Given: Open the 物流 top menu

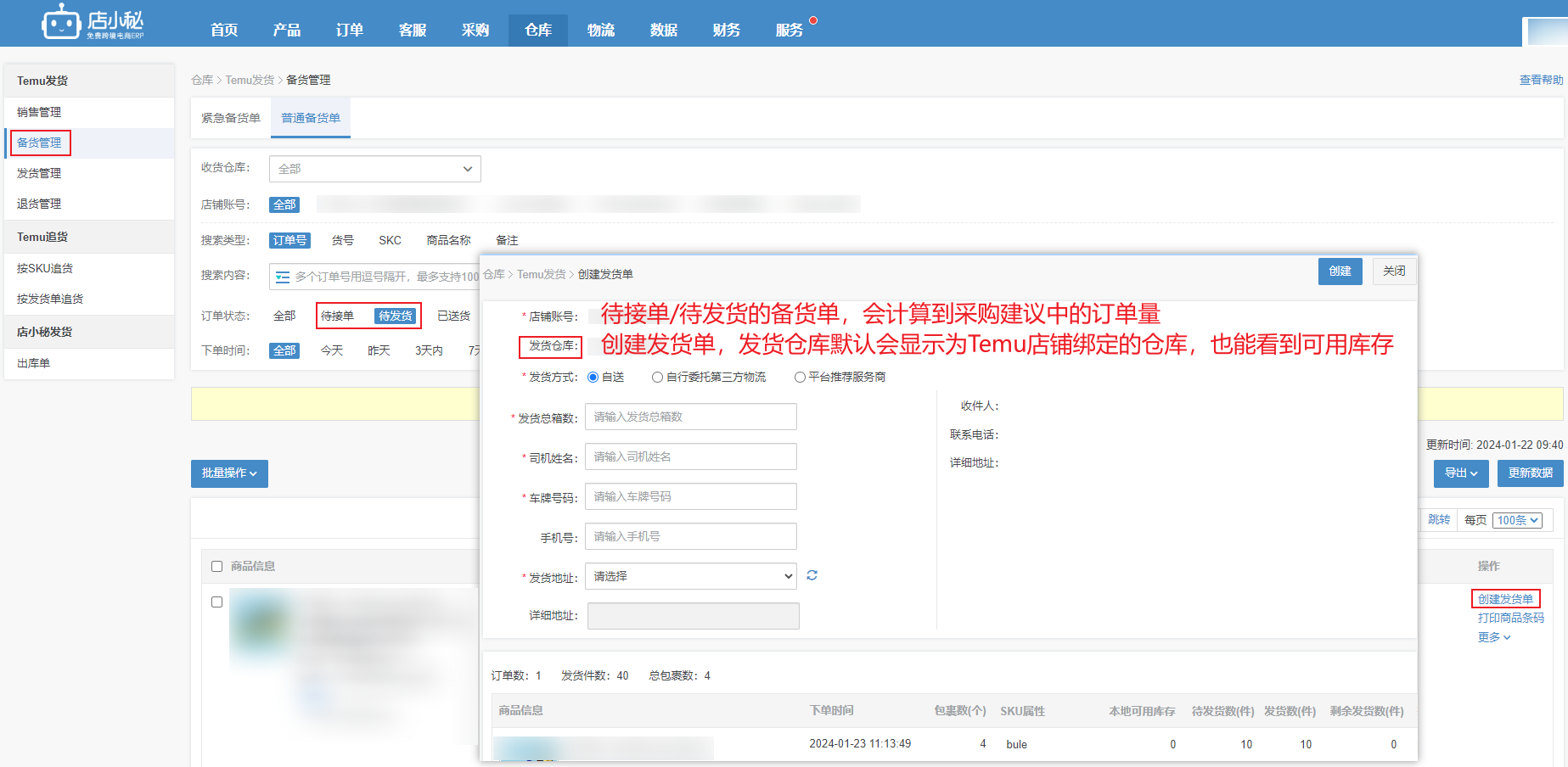Looking at the screenshot, I should pos(601,30).
